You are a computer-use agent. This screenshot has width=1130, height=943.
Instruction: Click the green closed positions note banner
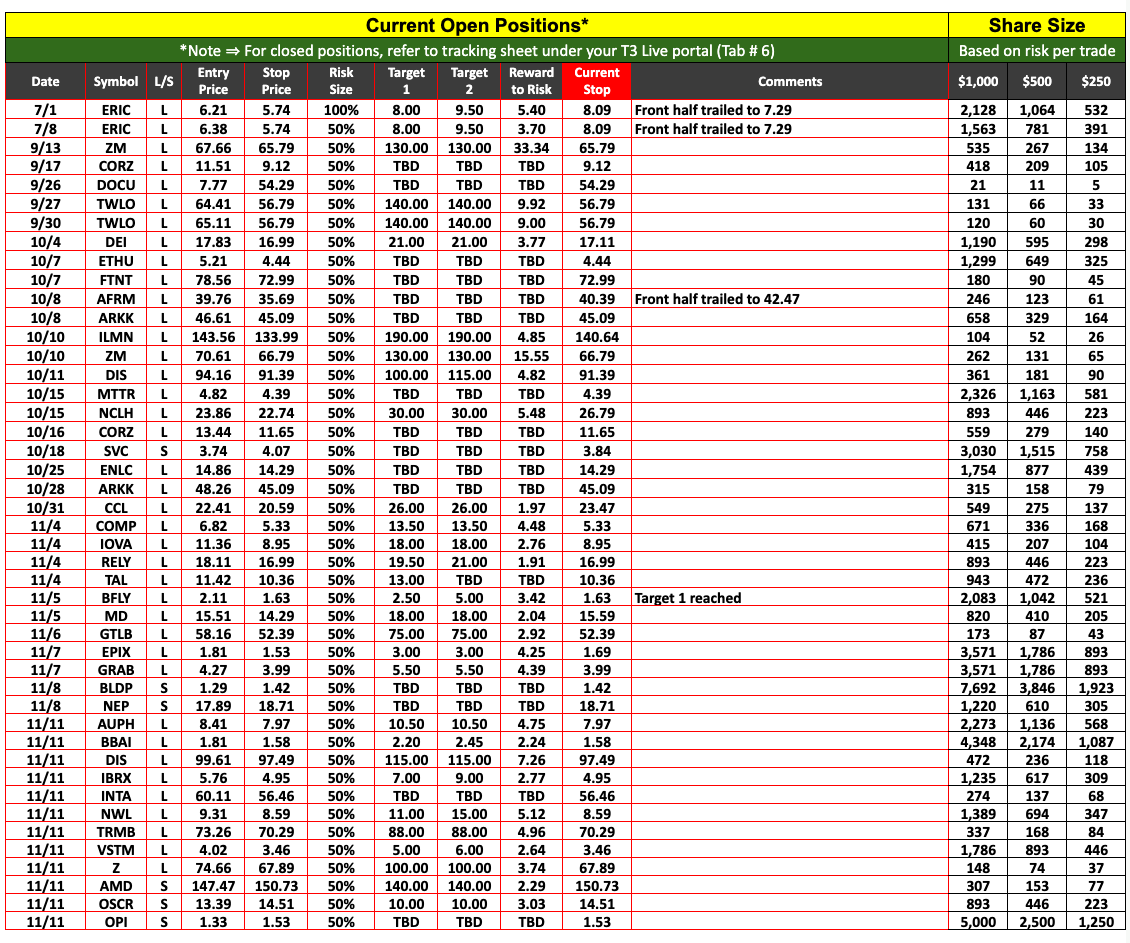pos(477,51)
